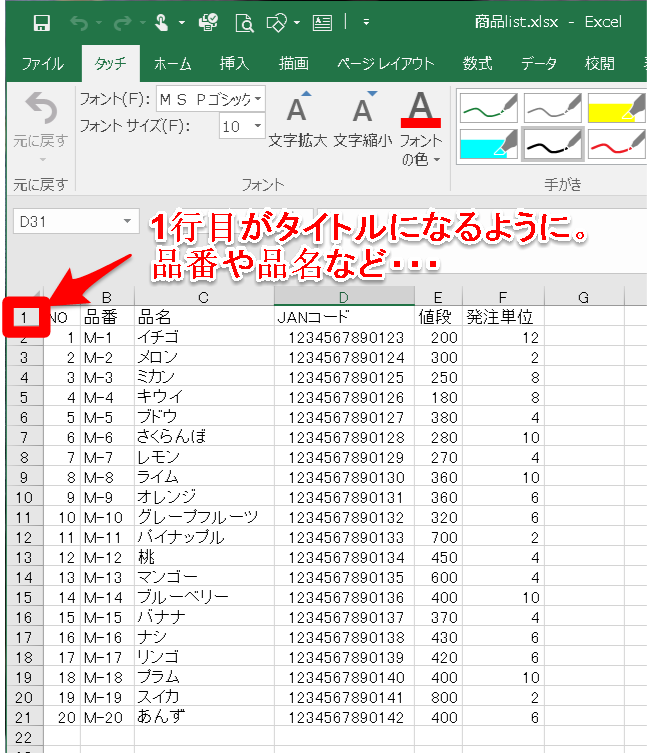Click the quick print icon in quick access toolbar

coord(208,23)
